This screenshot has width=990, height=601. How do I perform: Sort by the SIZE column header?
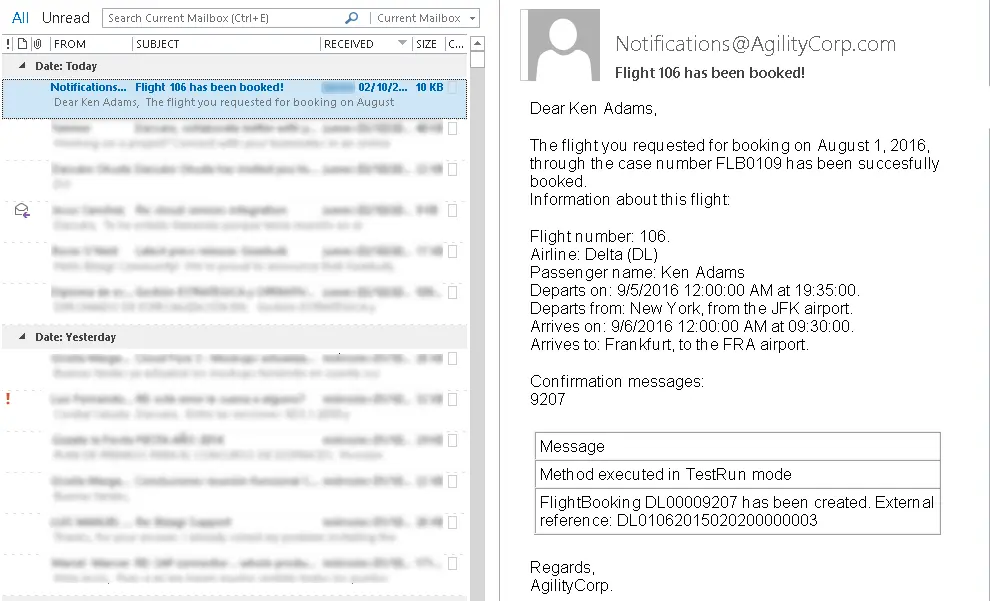coord(428,44)
